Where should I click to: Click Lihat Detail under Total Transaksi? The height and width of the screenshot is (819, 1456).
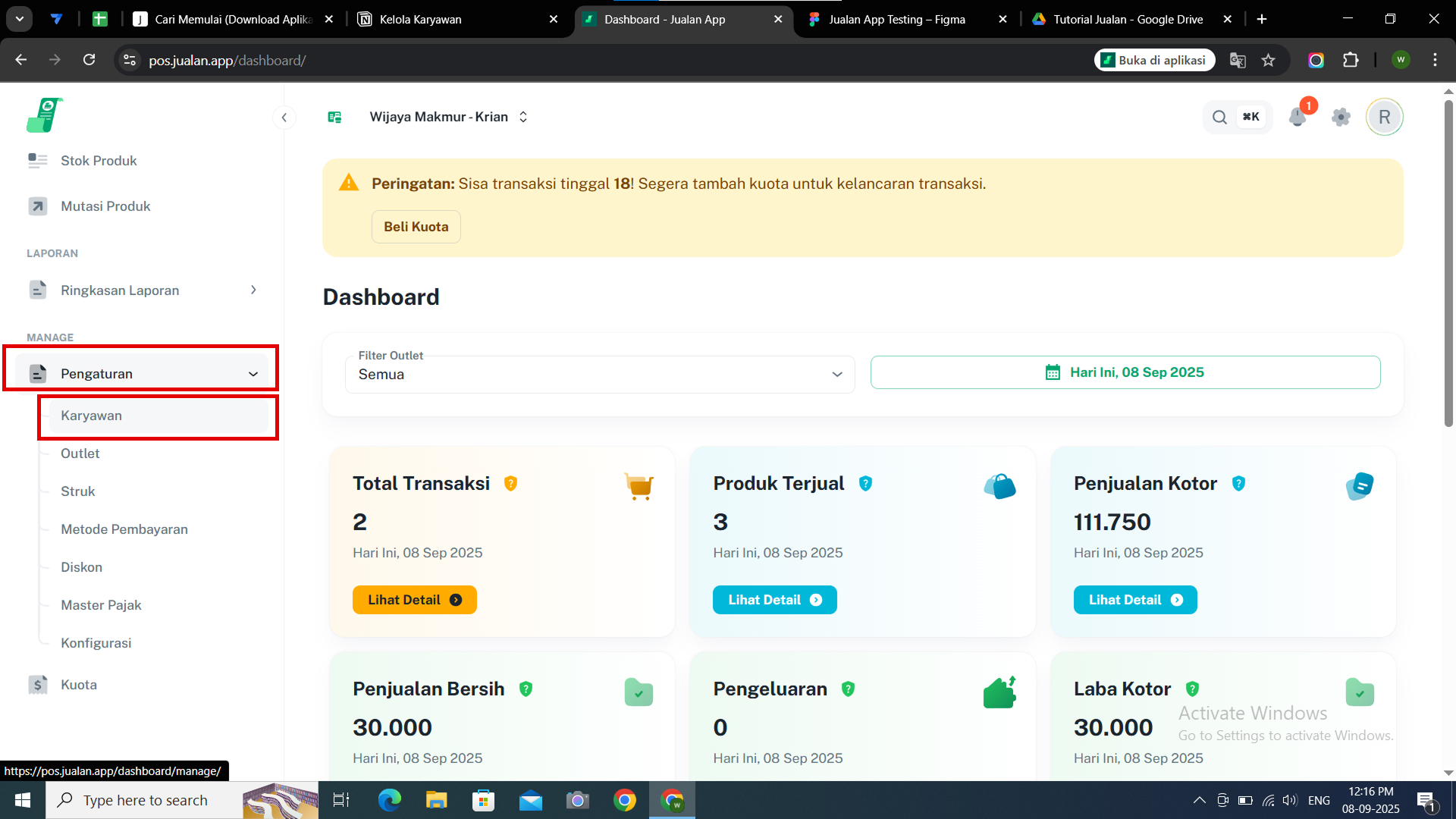coord(414,600)
